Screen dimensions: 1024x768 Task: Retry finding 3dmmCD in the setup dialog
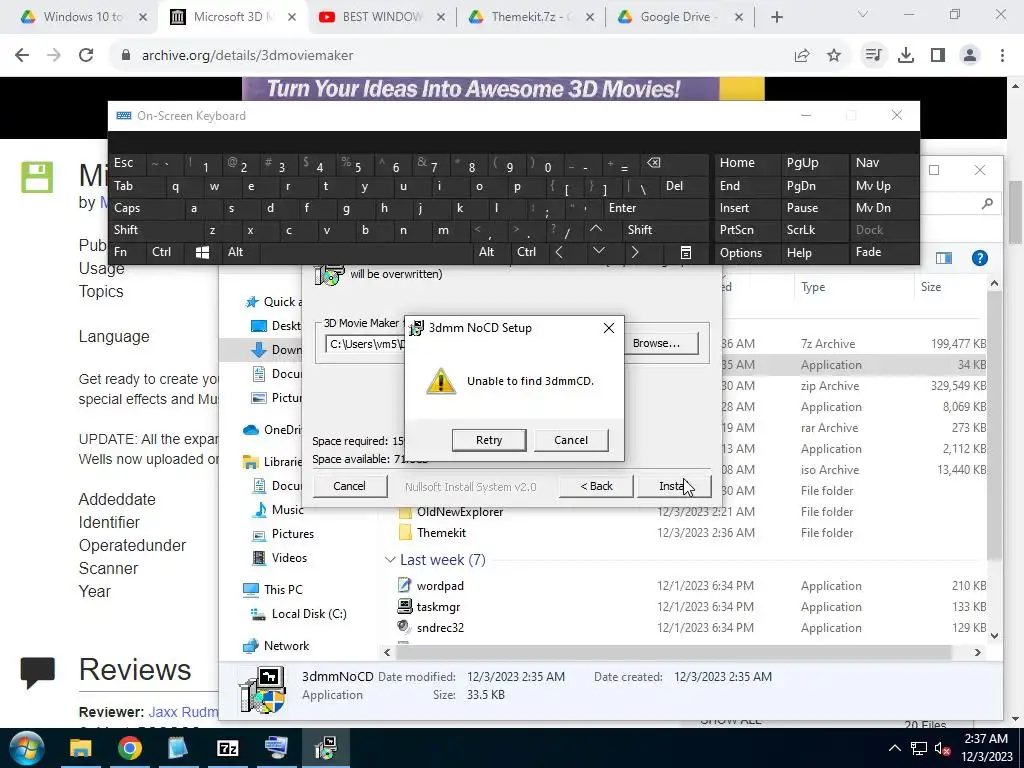pyautogui.click(x=488, y=440)
